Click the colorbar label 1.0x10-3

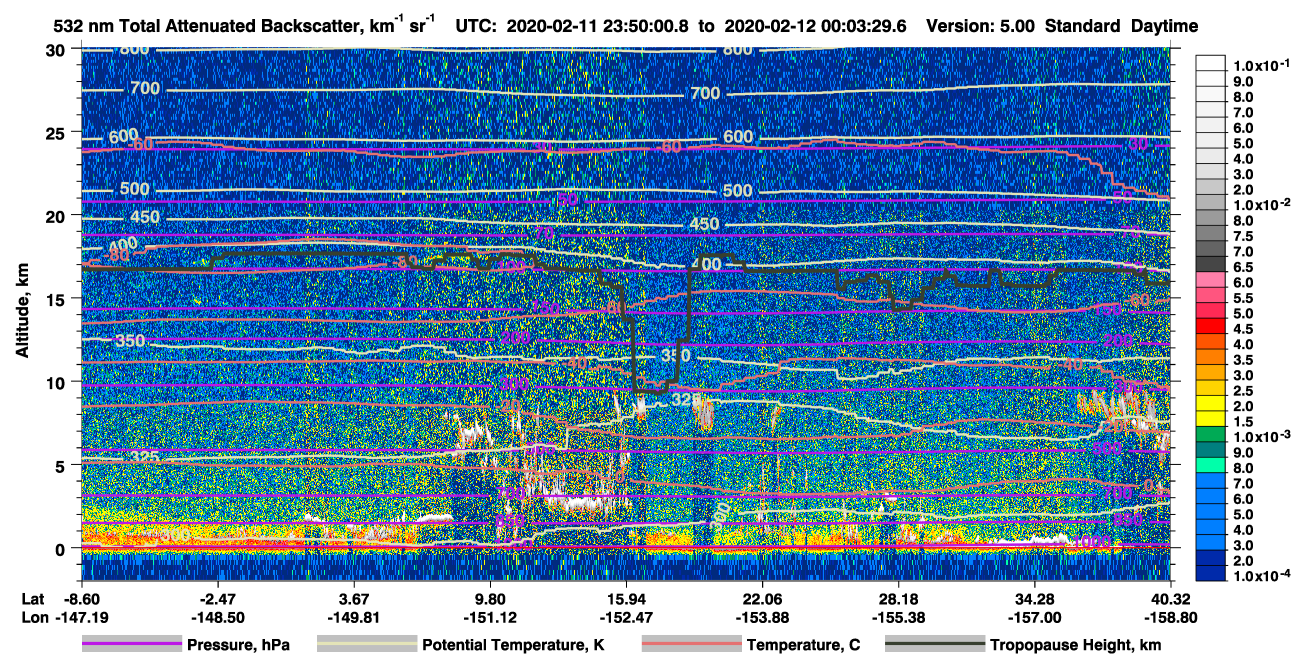1264,437
